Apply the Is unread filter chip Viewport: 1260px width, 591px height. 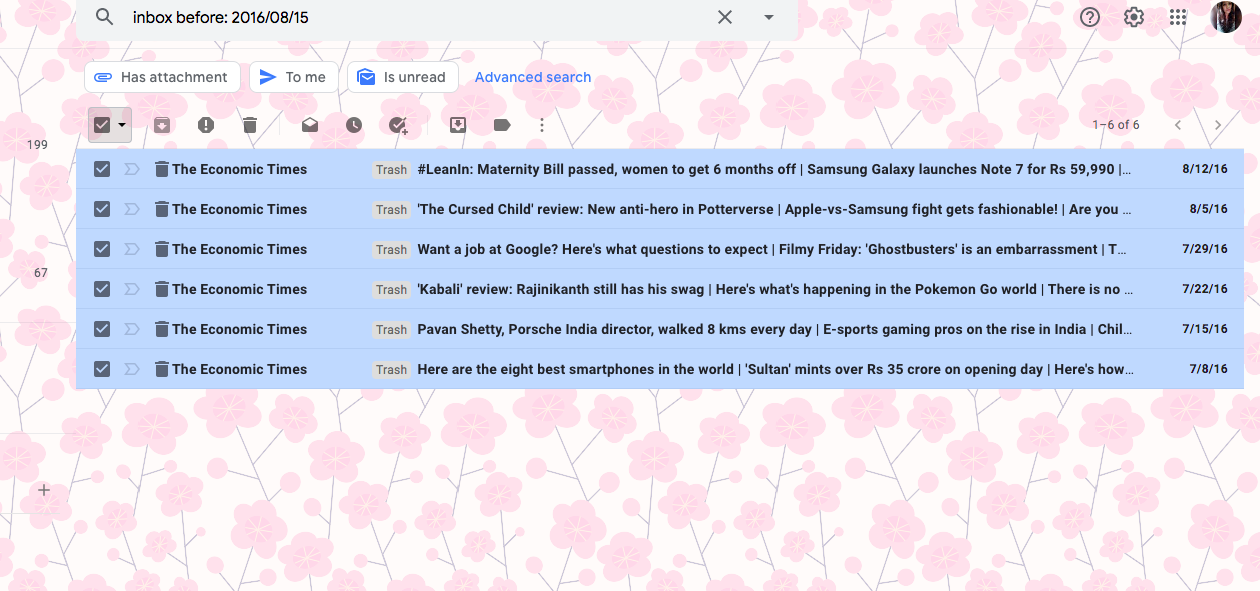pos(403,77)
